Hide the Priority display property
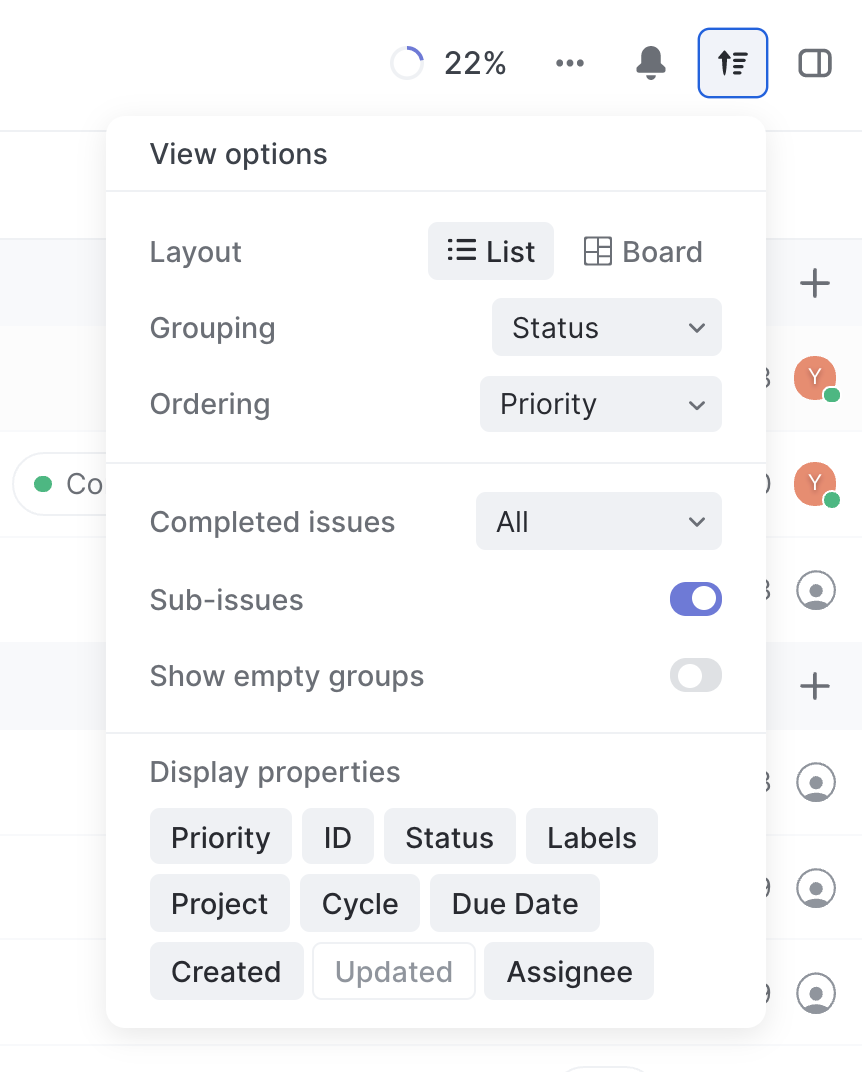 pos(221,838)
